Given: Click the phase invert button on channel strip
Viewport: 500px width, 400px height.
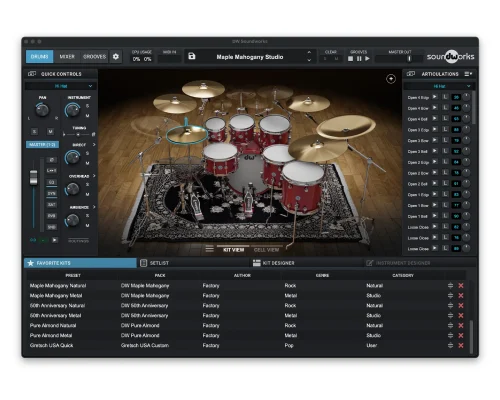Looking at the screenshot, I should pos(51,160).
